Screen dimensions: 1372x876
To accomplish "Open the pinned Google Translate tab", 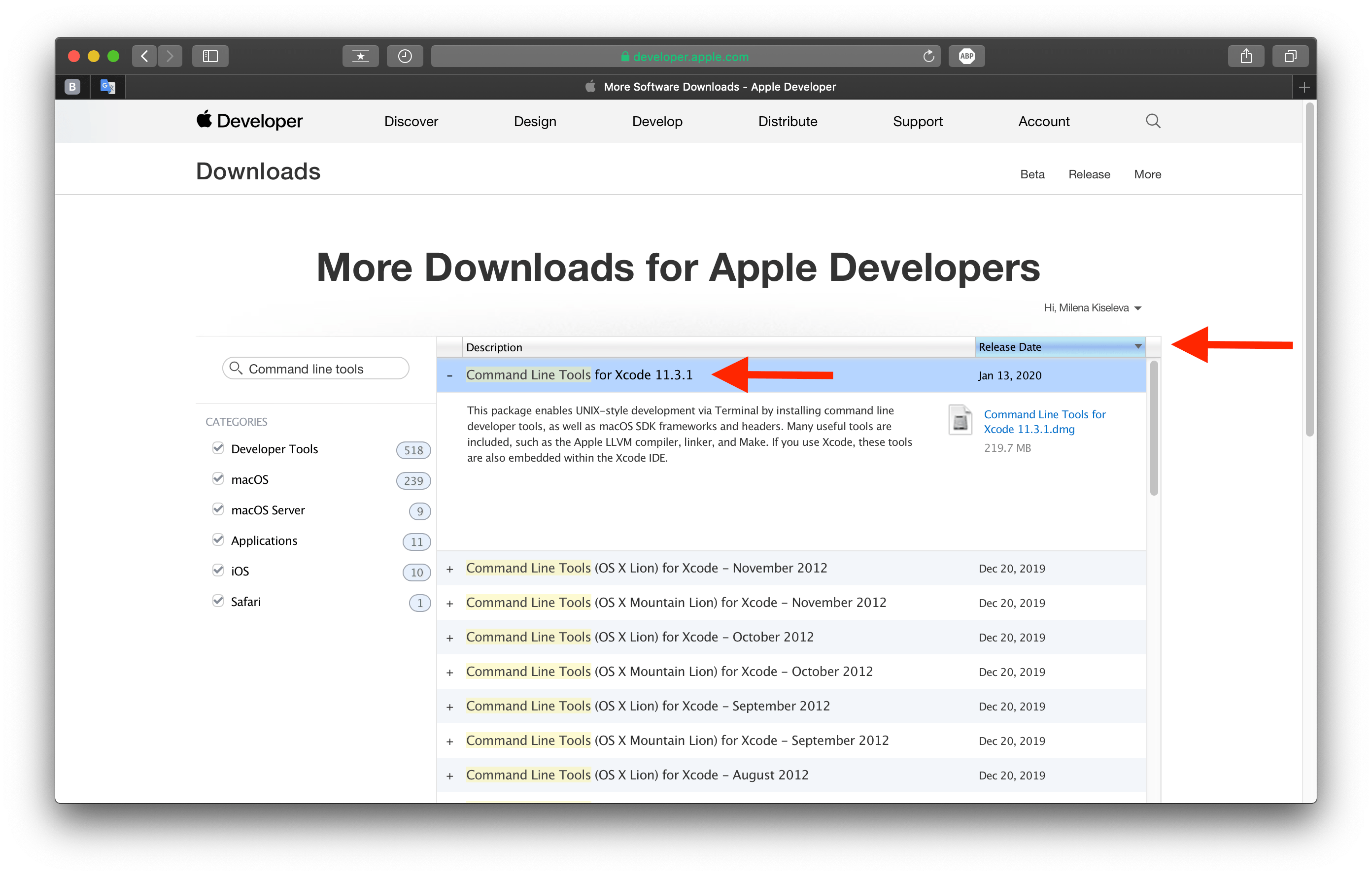I will tap(108, 87).
